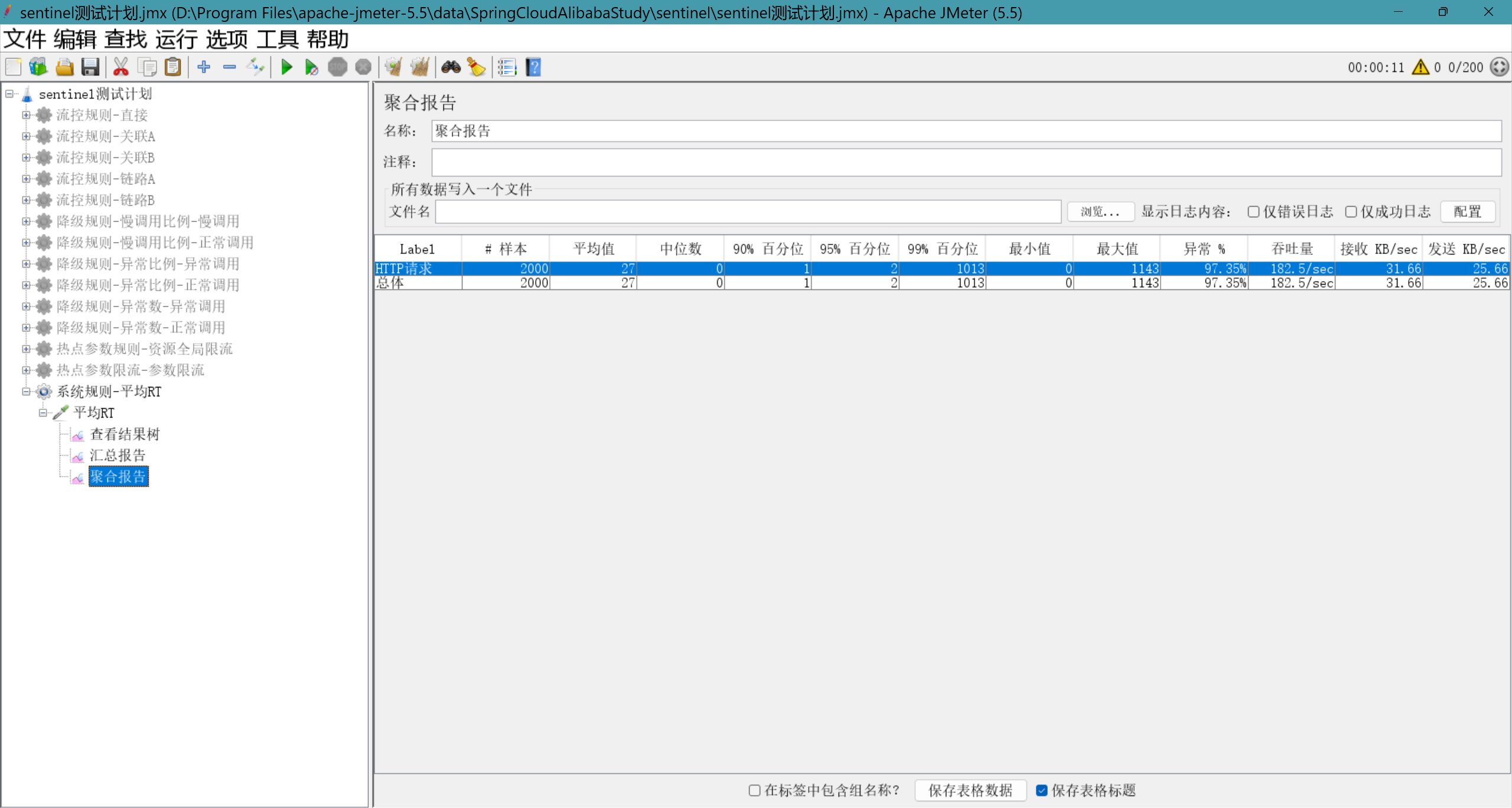Viewport: 1512px width, 808px height.
Task: Click the Function Helper list icon
Action: tap(507, 67)
